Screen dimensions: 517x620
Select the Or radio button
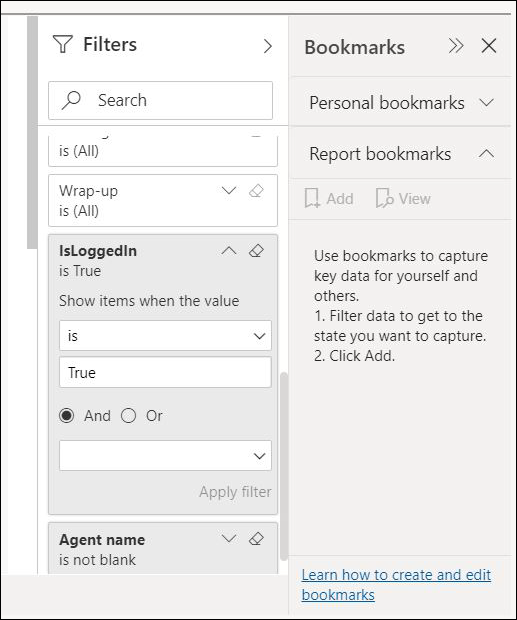(128, 416)
